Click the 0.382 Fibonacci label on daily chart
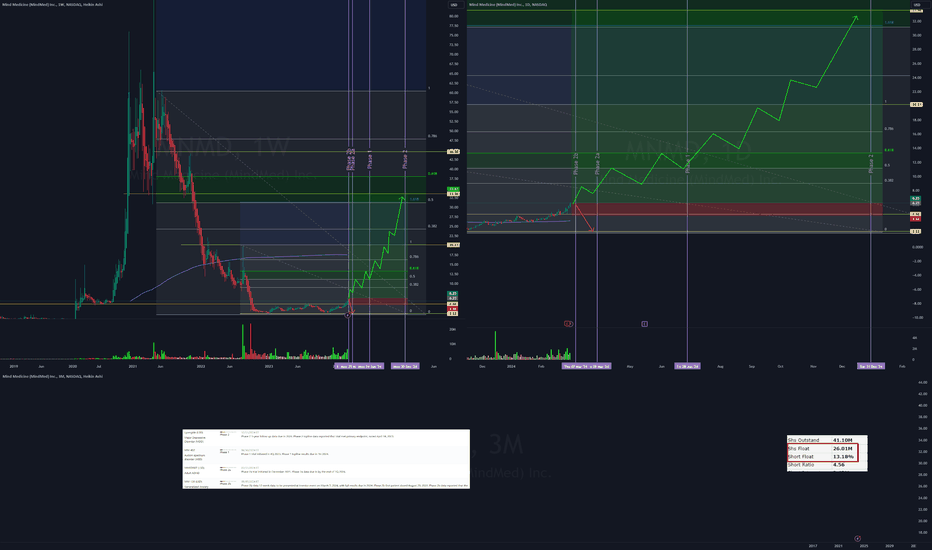 (x=889, y=180)
